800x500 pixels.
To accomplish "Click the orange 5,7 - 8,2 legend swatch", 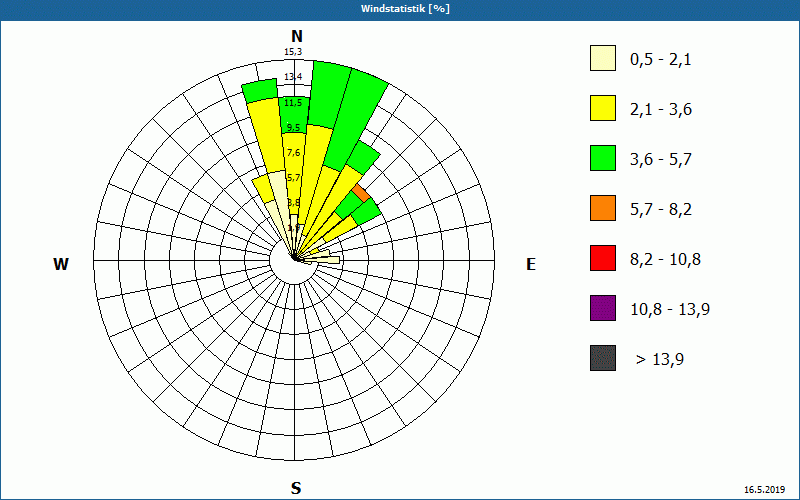I will pos(603,208).
